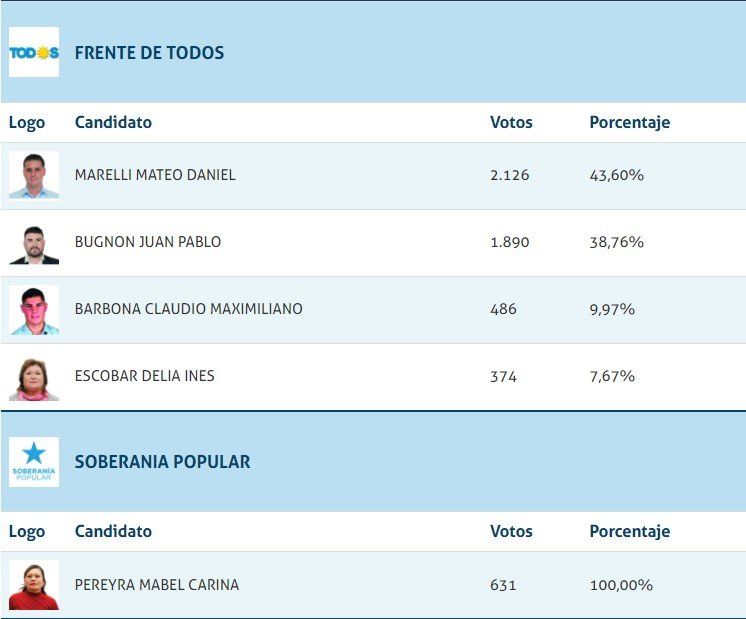
Task: Click Escobar Delia Ines's candidate photo
Action: click(34, 377)
